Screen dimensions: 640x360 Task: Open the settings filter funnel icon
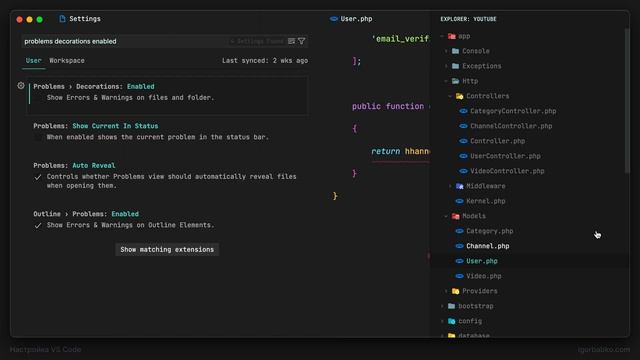pyautogui.click(x=302, y=41)
